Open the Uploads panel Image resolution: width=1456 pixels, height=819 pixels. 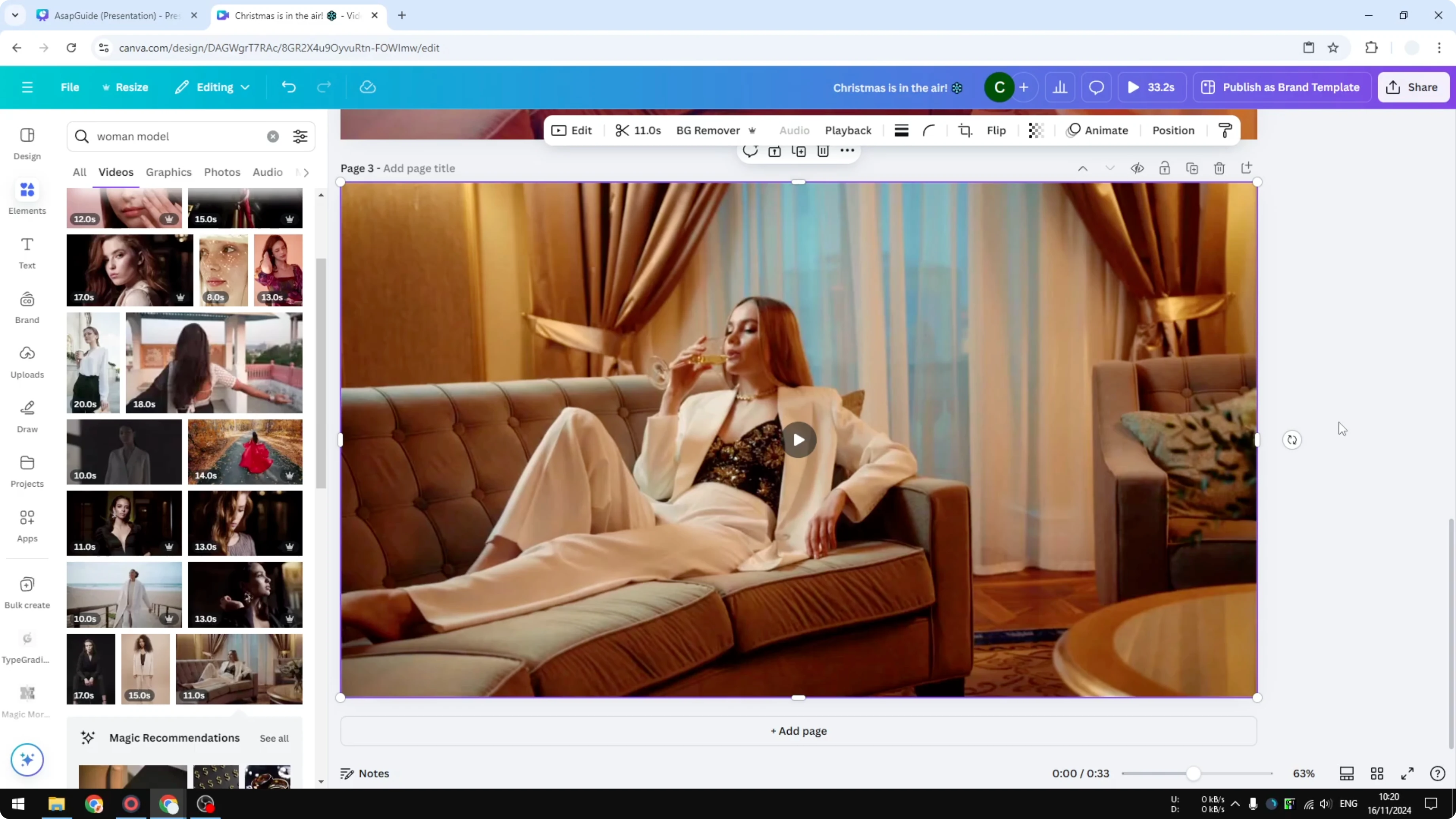tap(27, 361)
